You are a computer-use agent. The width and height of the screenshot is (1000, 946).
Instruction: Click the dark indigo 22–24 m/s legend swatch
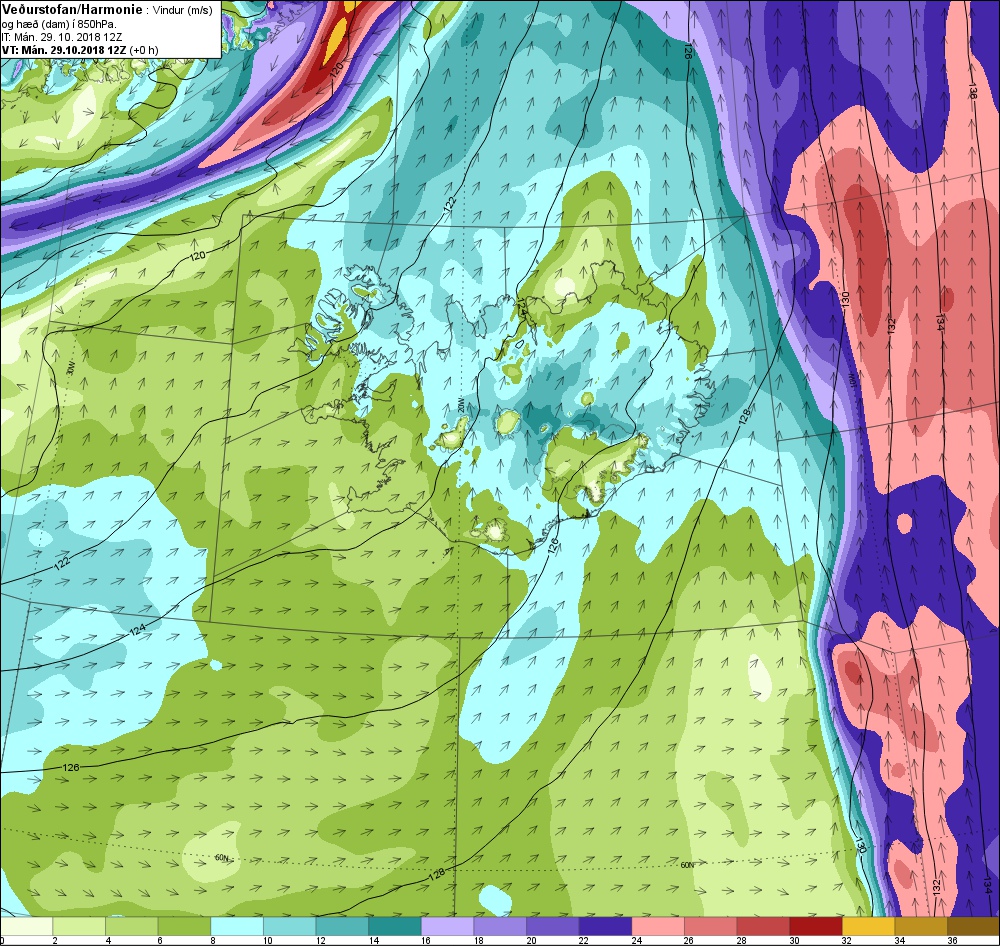605,926
